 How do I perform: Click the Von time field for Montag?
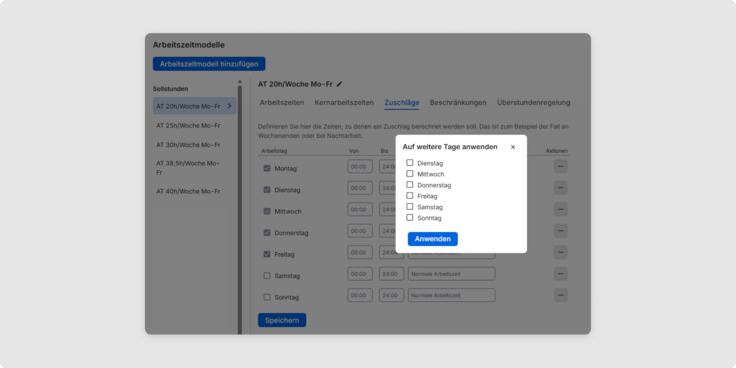click(x=360, y=166)
